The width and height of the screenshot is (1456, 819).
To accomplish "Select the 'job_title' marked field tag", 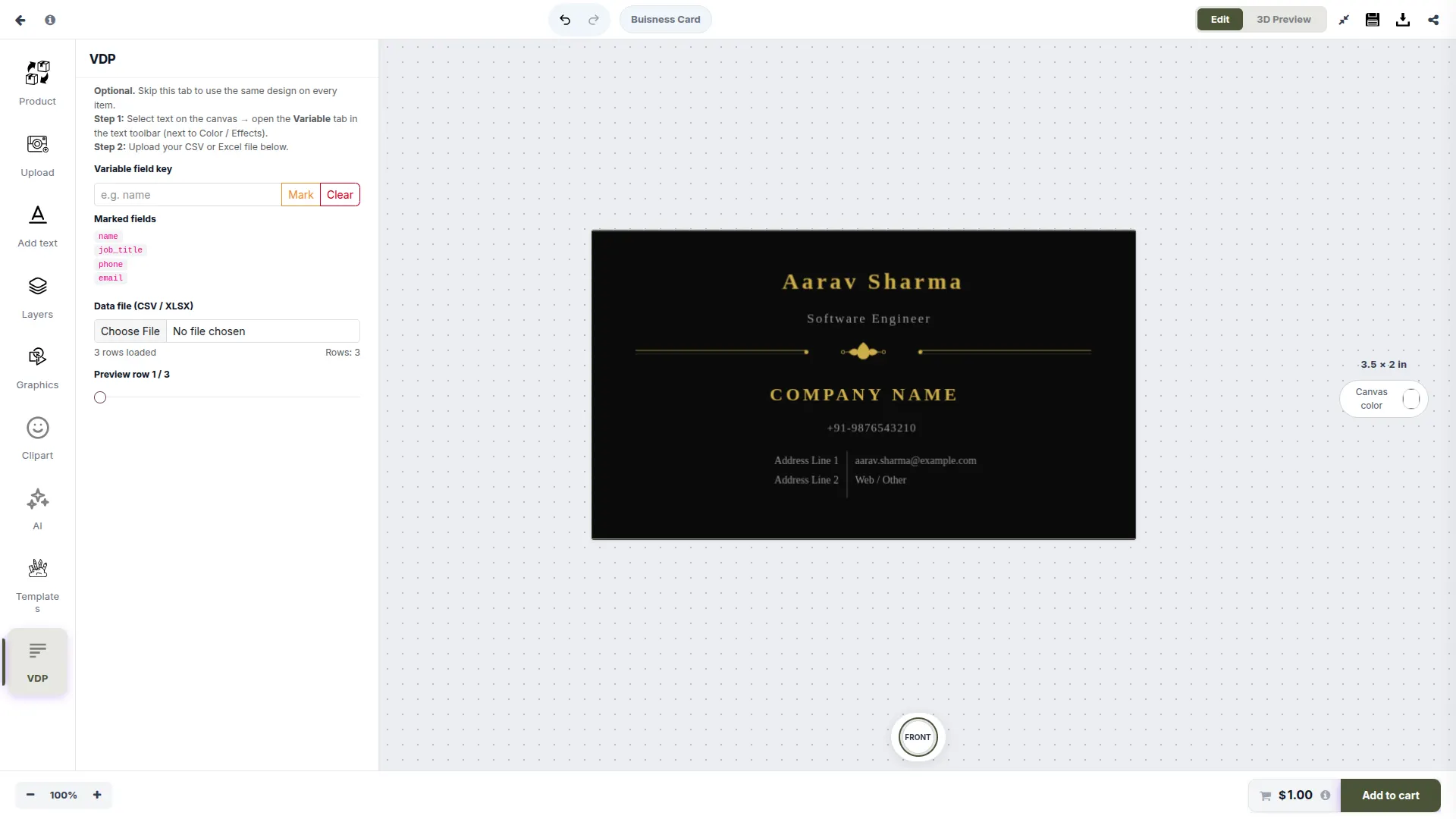I will pos(120,250).
